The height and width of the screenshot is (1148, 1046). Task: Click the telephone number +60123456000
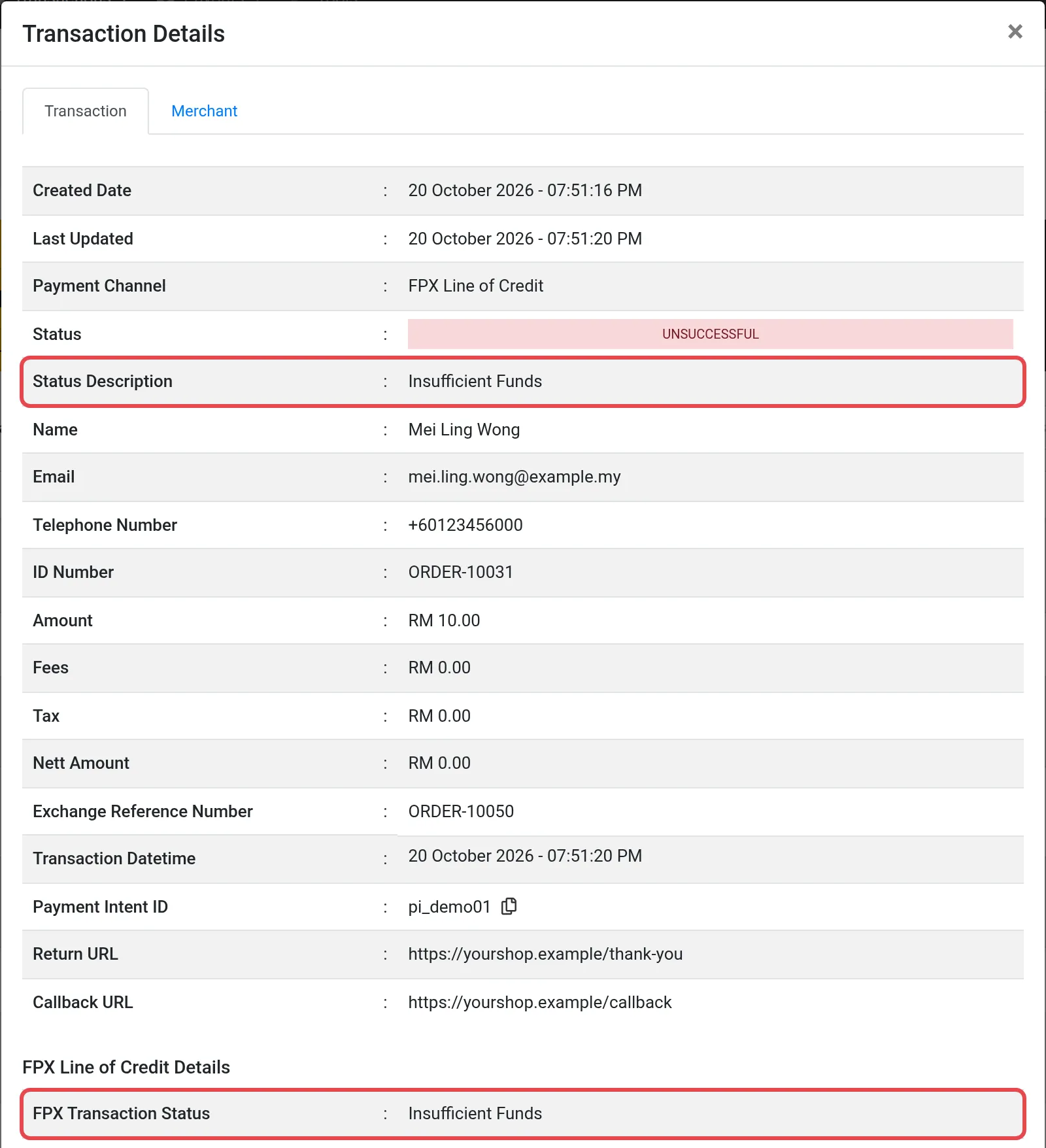click(465, 525)
